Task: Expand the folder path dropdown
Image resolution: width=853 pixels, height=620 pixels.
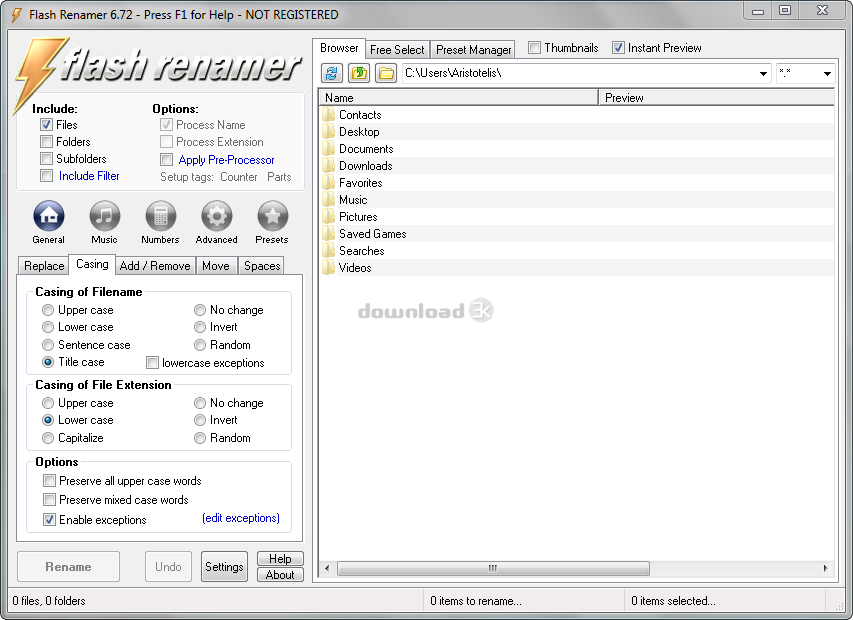Action: tap(763, 73)
